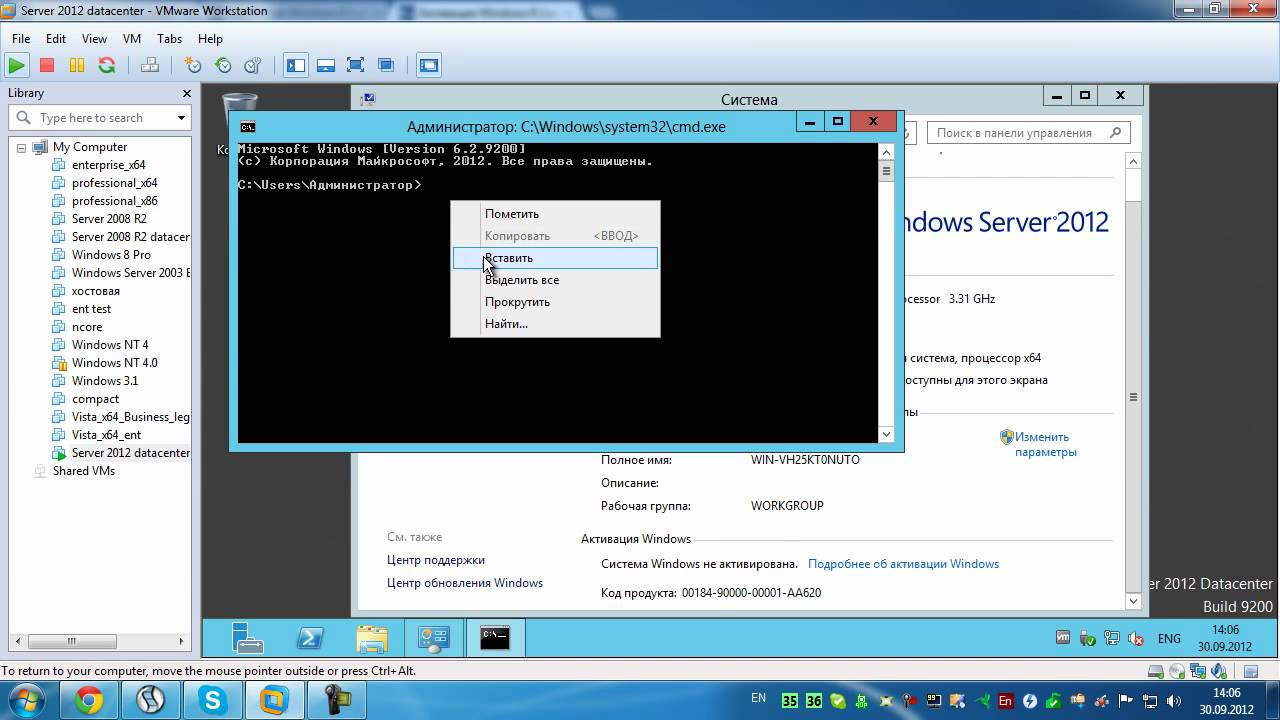1280x720 pixels.
Task: Choose Пометить in the context menu
Action: 555,214
